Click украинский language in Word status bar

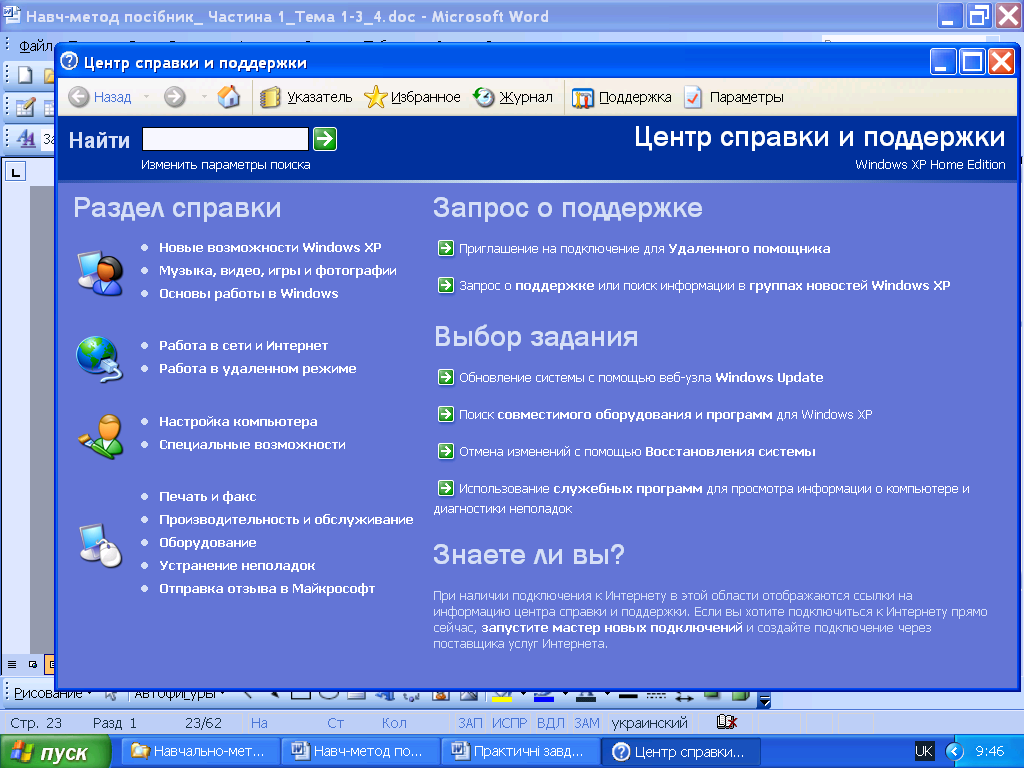point(649,723)
